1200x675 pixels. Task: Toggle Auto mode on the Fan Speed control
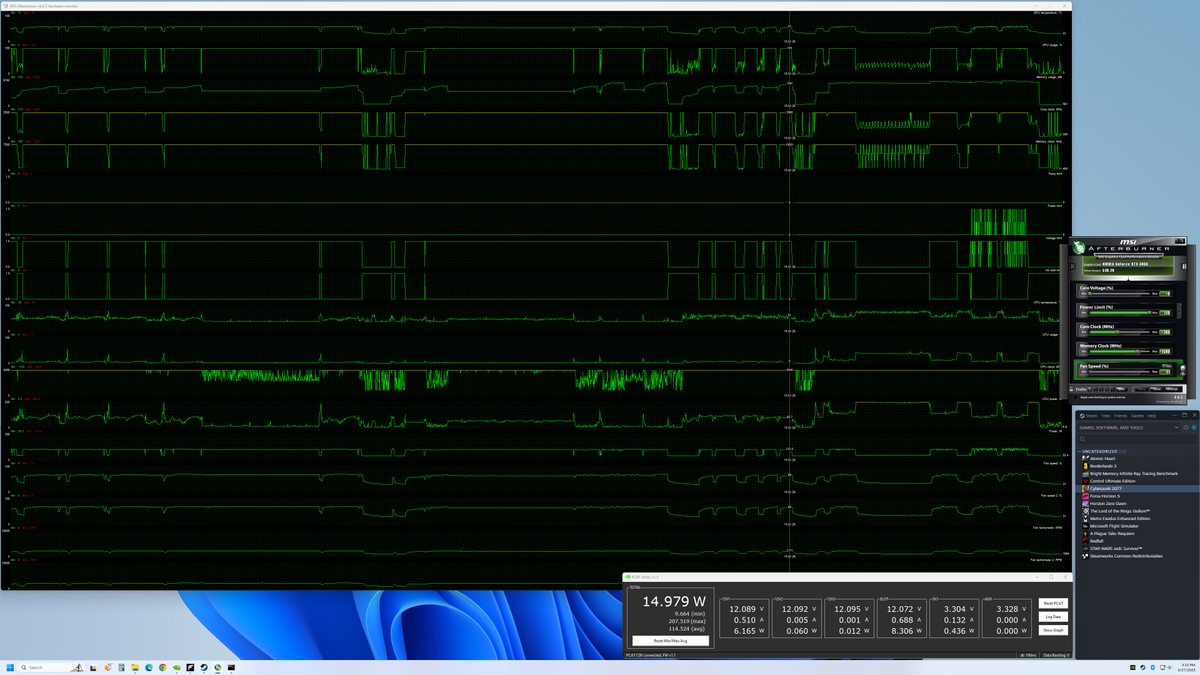(x=1164, y=366)
